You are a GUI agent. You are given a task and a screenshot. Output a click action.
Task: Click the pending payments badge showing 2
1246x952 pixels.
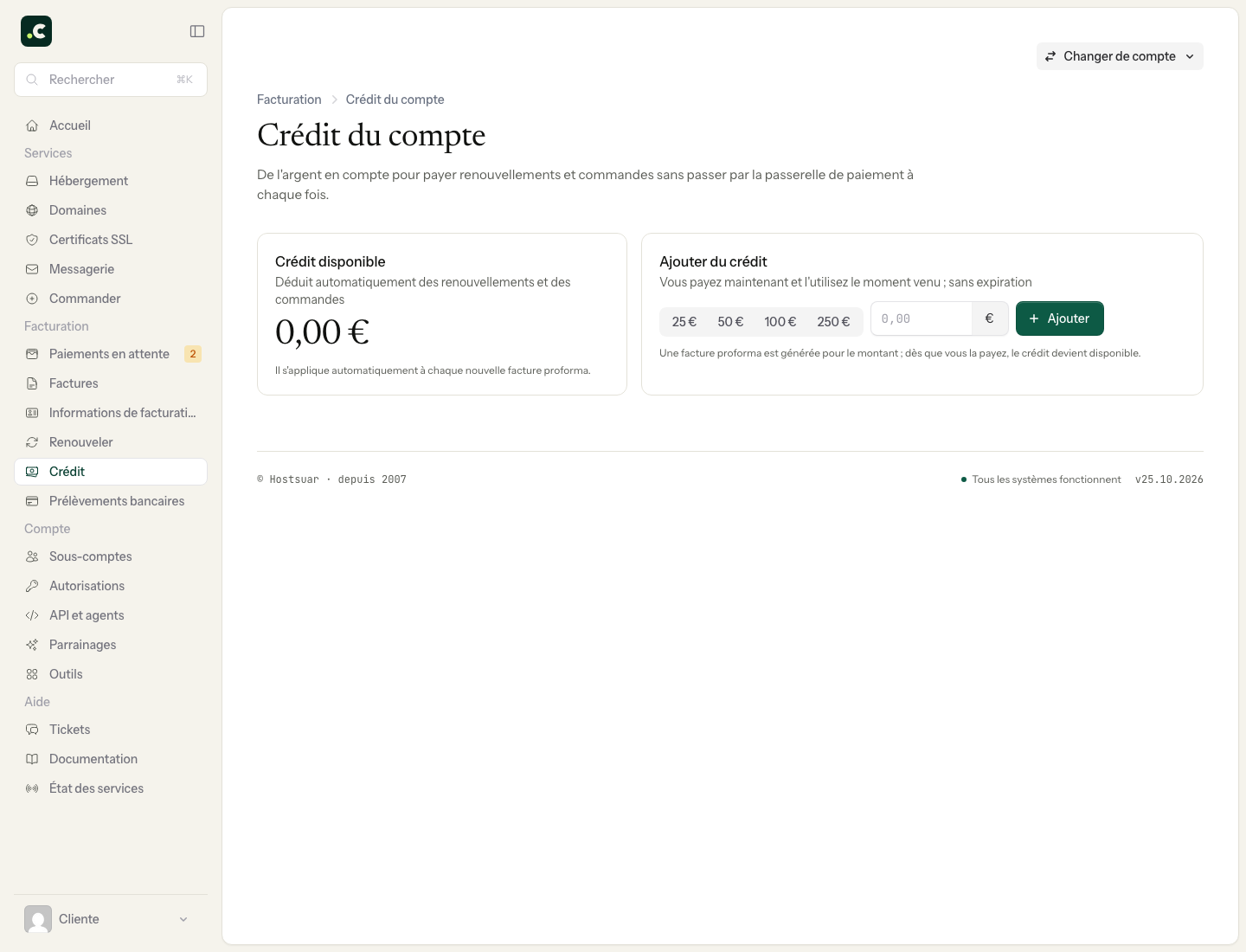[193, 354]
